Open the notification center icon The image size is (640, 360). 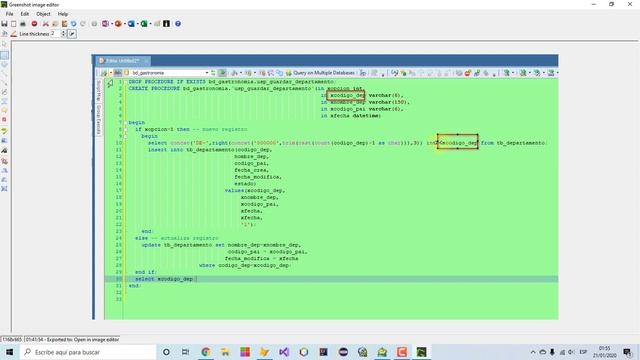tap(628, 352)
